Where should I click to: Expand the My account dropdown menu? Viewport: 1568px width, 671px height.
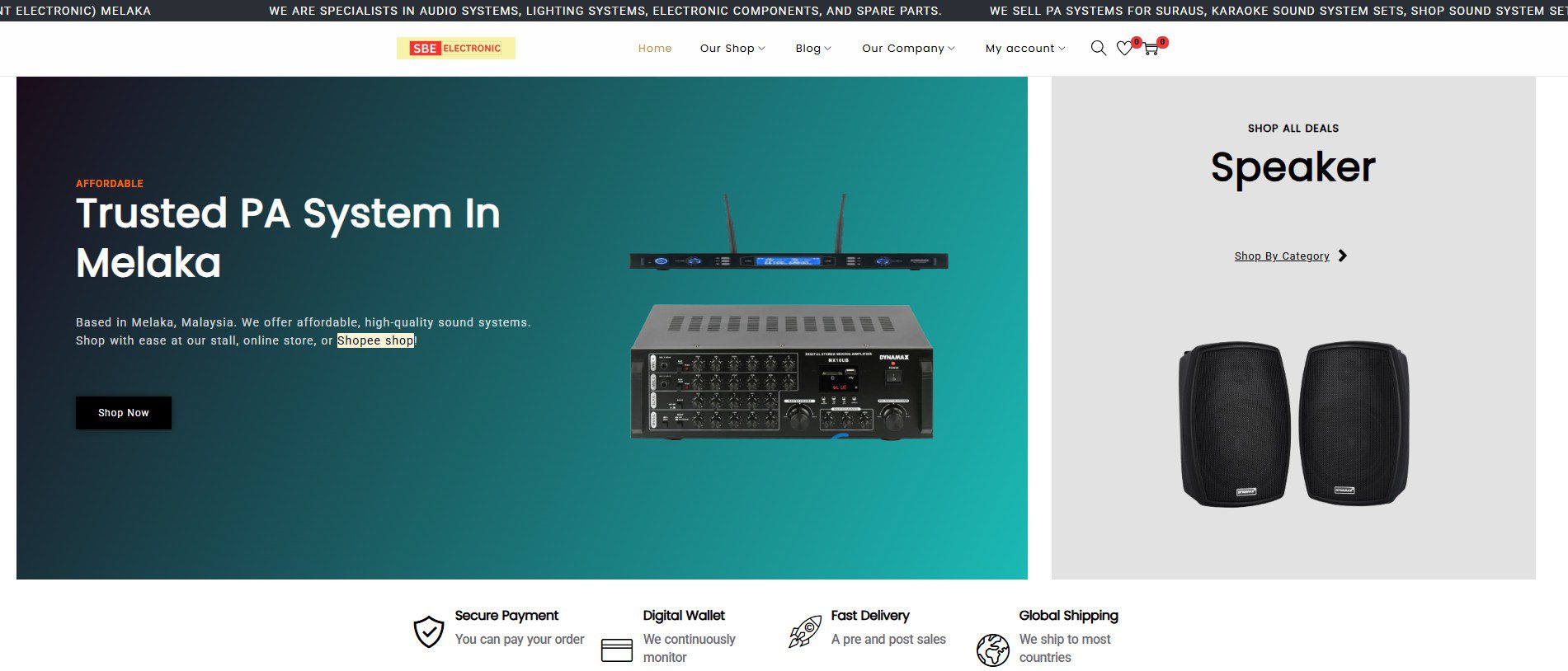tap(1025, 49)
